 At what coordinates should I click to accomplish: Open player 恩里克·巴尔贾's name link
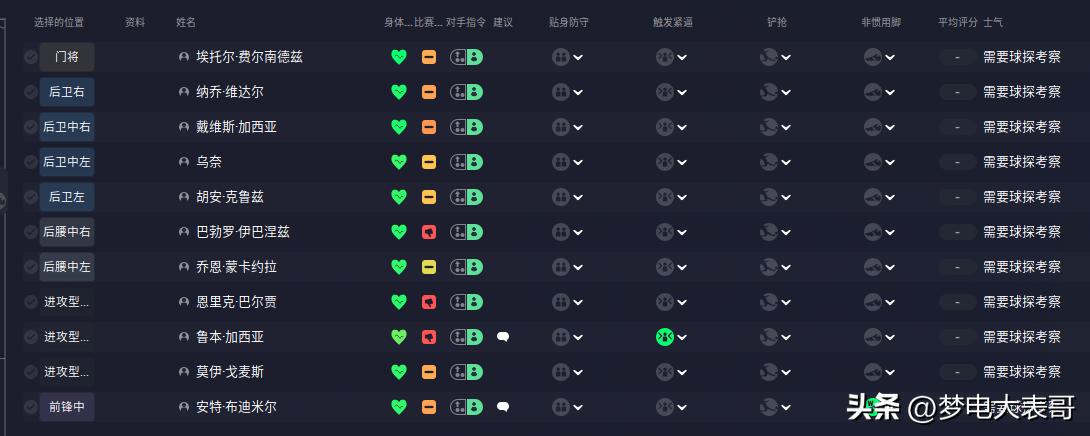tap(236, 302)
